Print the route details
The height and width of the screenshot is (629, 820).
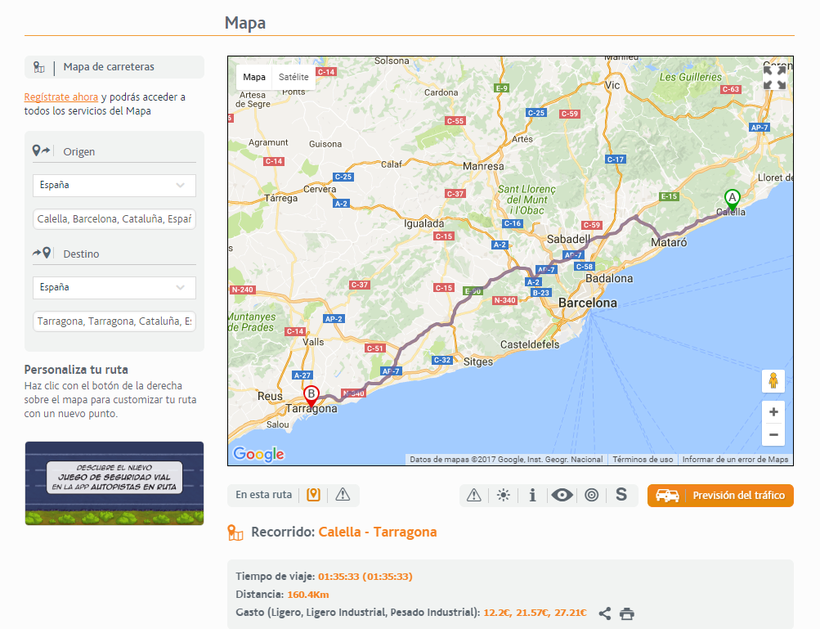click(627, 613)
